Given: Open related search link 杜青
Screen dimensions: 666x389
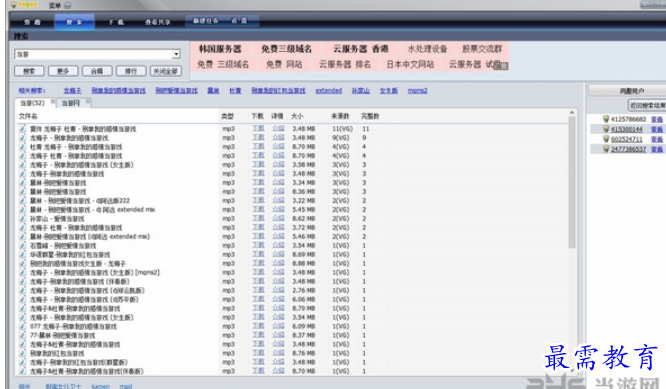Looking at the screenshot, I should (235, 90).
